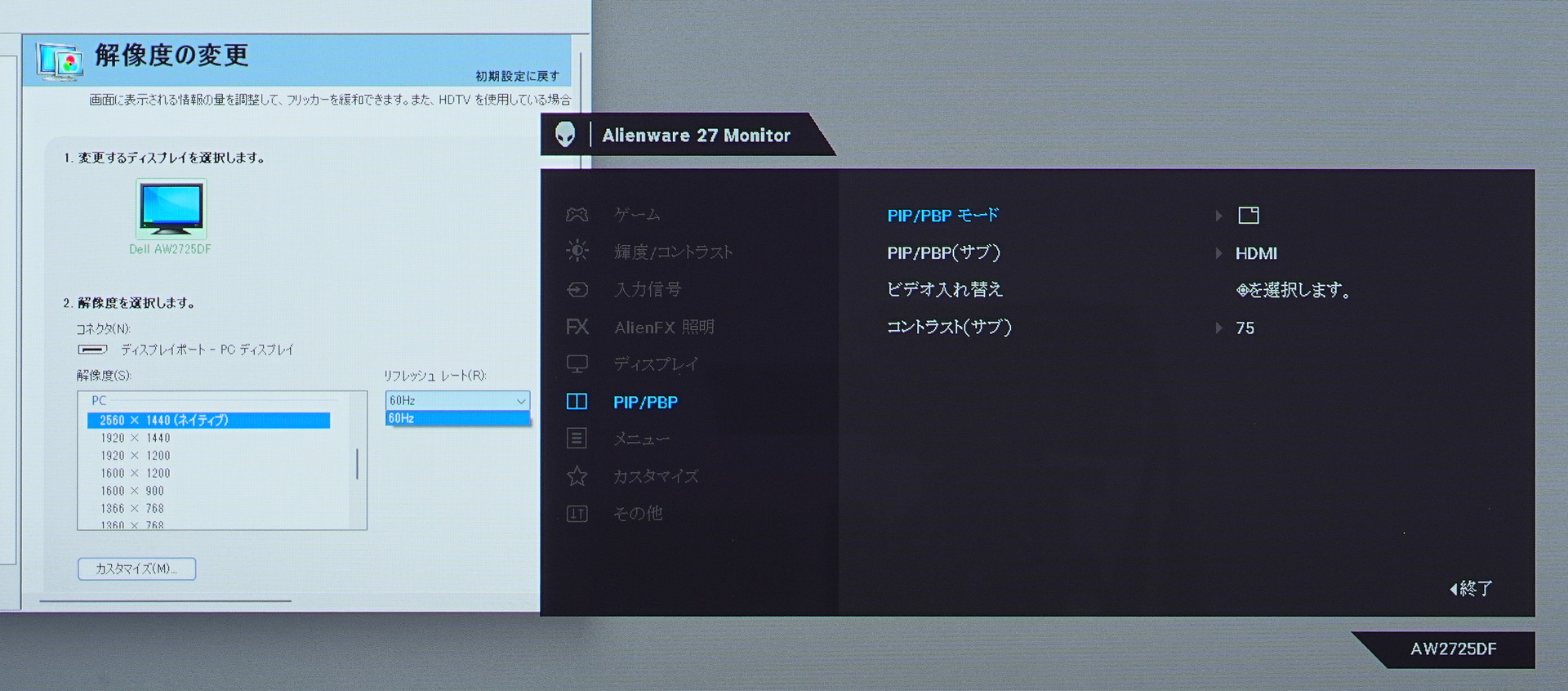This screenshot has width=1568, height=691.
Task: Select the ビデオ入れ替え option
Action: pos(945,289)
